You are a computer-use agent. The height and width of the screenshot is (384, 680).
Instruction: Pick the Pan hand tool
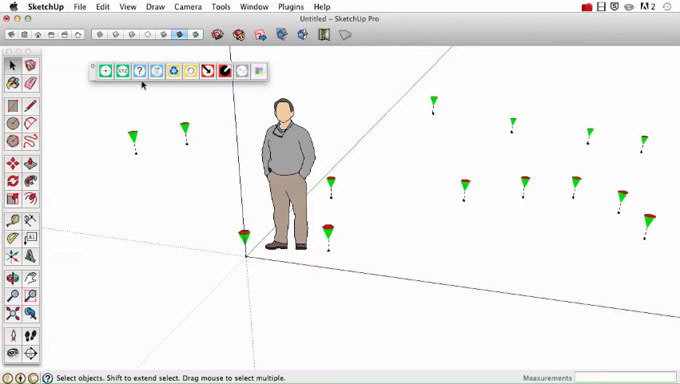pos(30,278)
